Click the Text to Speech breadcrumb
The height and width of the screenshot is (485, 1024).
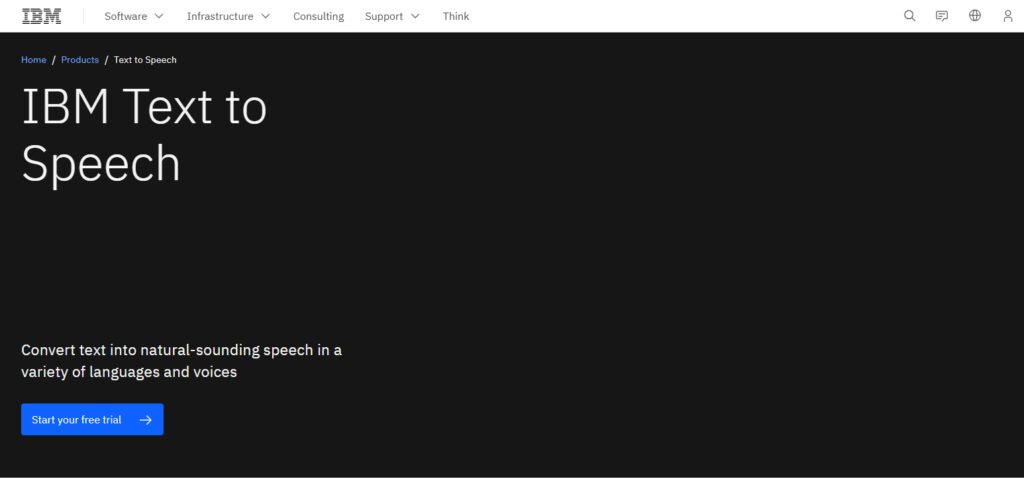145,60
